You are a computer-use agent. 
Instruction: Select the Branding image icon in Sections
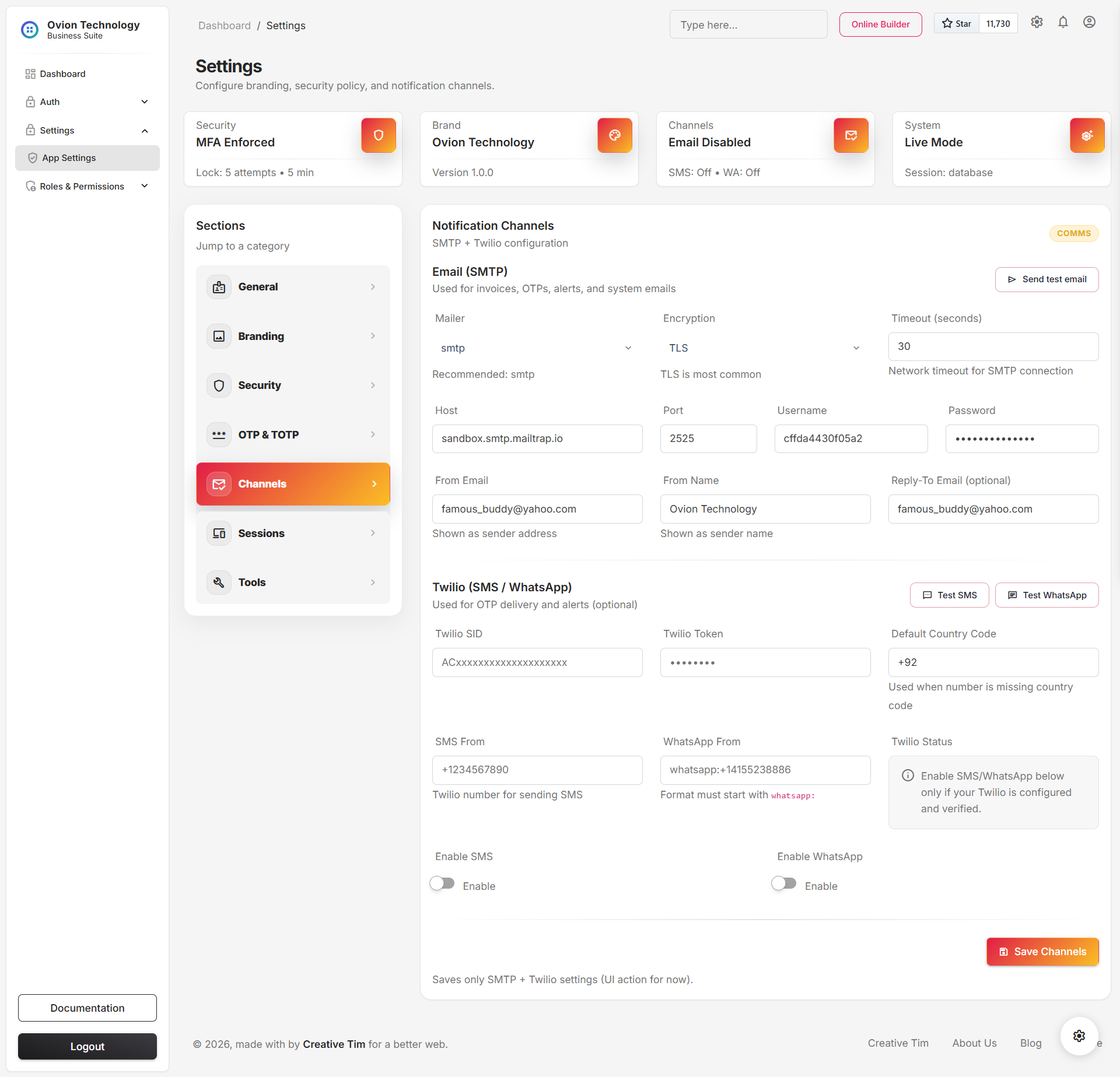[x=219, y=336]
